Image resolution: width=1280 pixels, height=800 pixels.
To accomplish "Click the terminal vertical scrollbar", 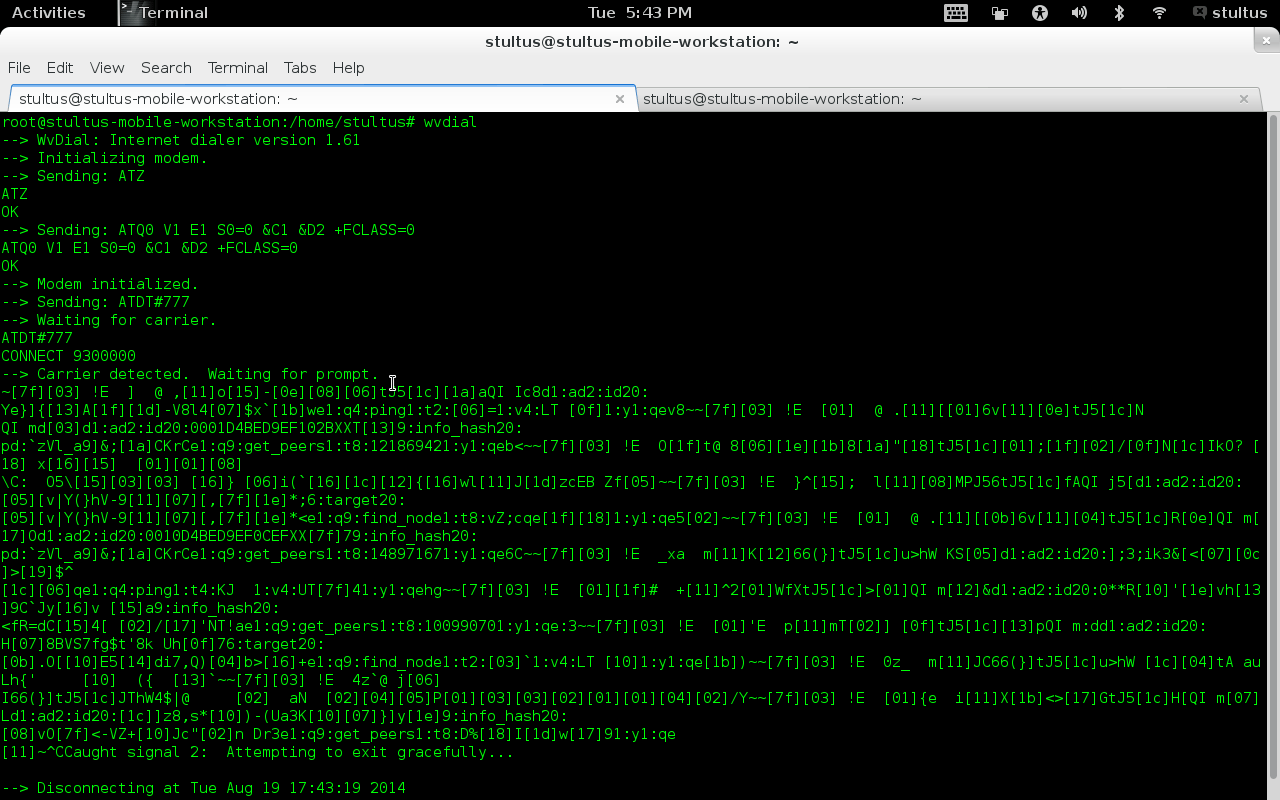I will click(1273, 447).
